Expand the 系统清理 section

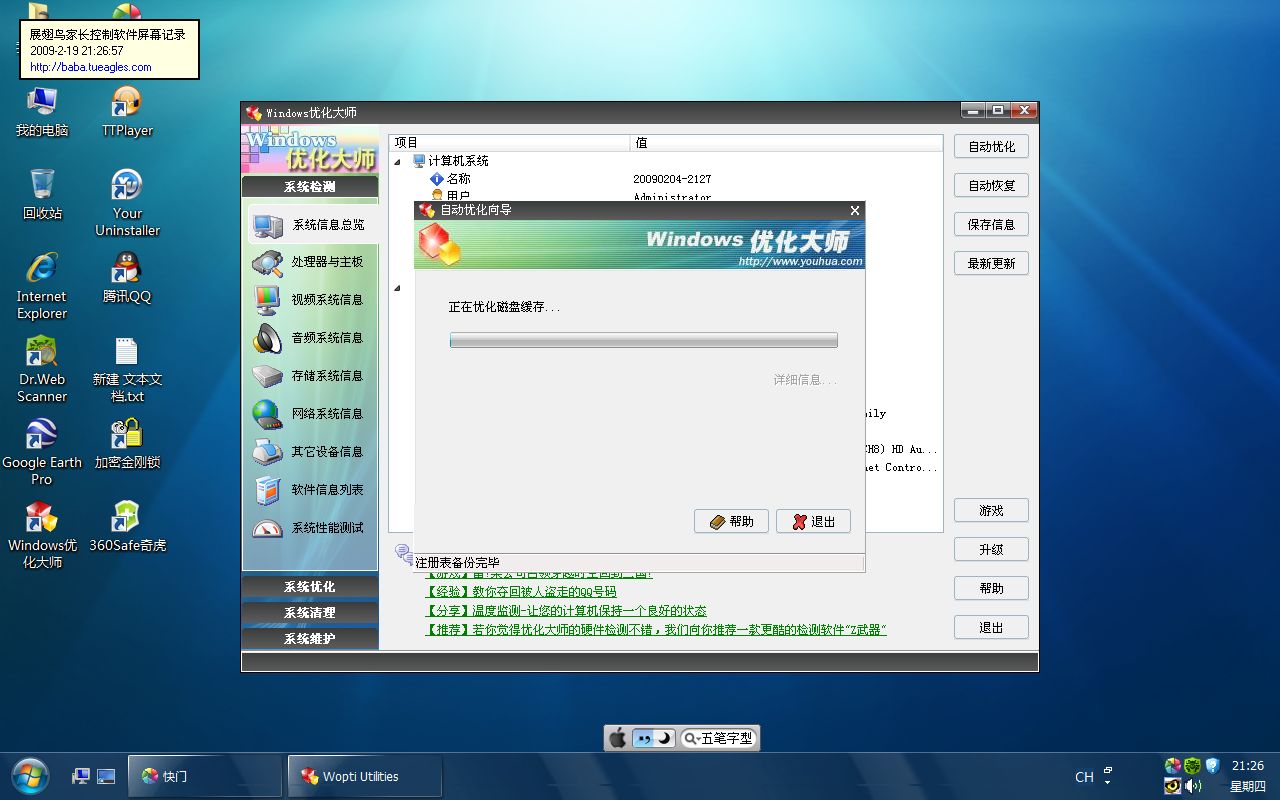[310, 613]
